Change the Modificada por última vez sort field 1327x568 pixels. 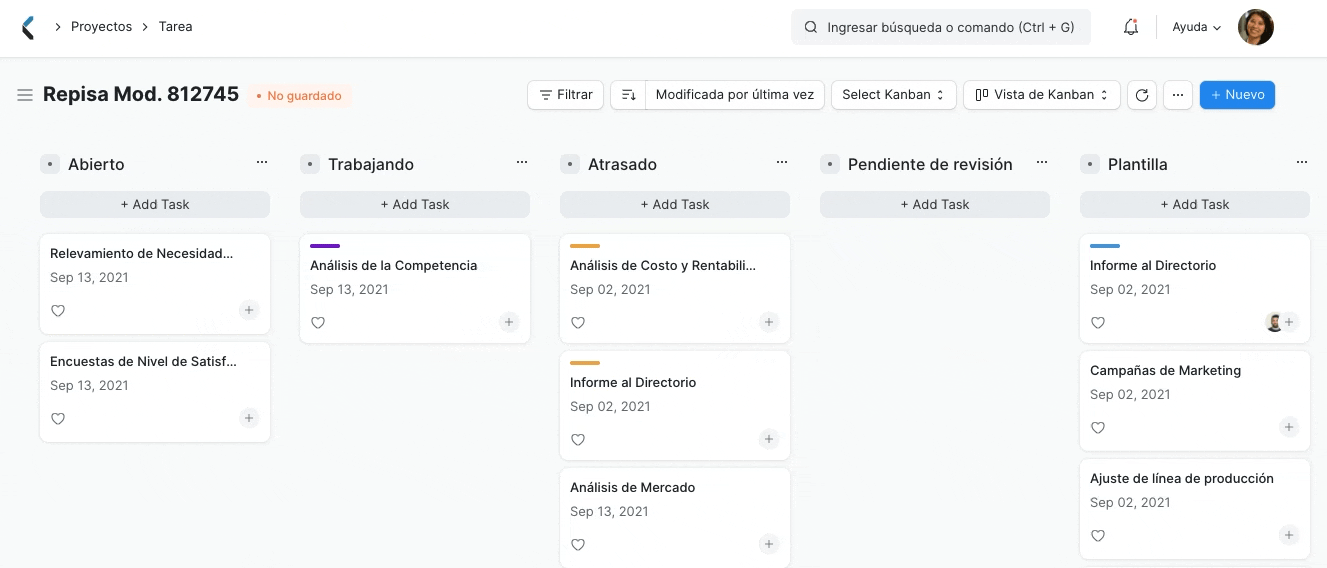pyautogui.click(x=734, y=95)
